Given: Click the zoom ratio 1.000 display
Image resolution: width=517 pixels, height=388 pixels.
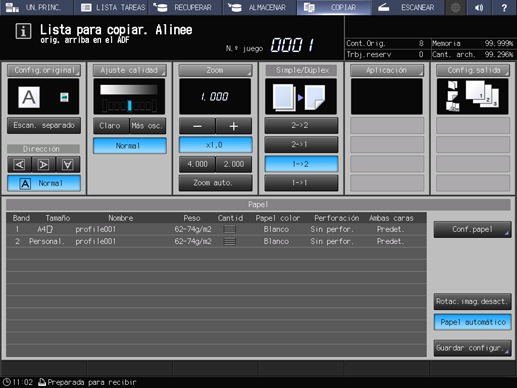Looking at the screenshot, I should pyautogui.click(x=215, y=97).
